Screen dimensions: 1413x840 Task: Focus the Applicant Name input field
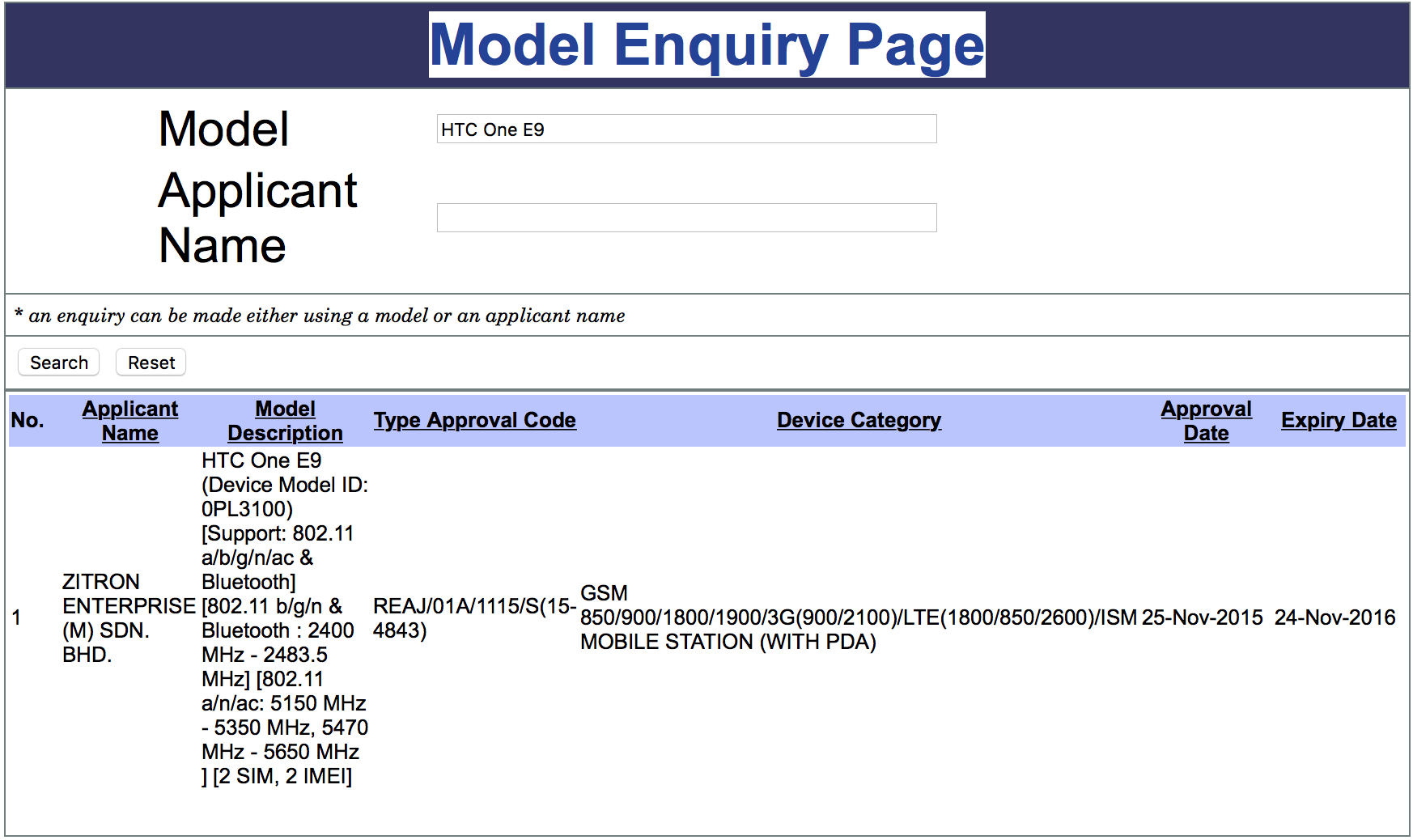pyautogui.click(x=686, y=218)
